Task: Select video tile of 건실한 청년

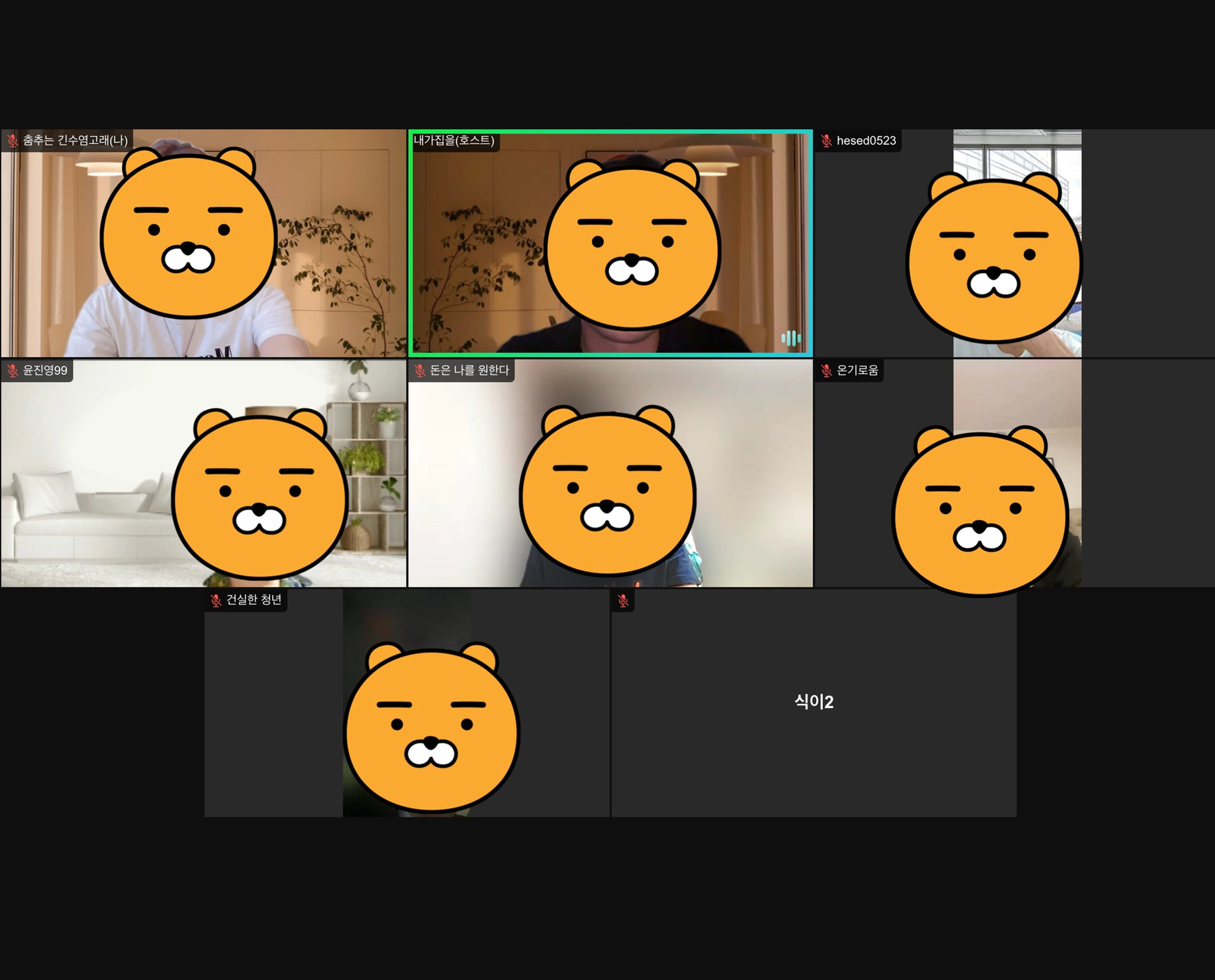Action: 407,703
